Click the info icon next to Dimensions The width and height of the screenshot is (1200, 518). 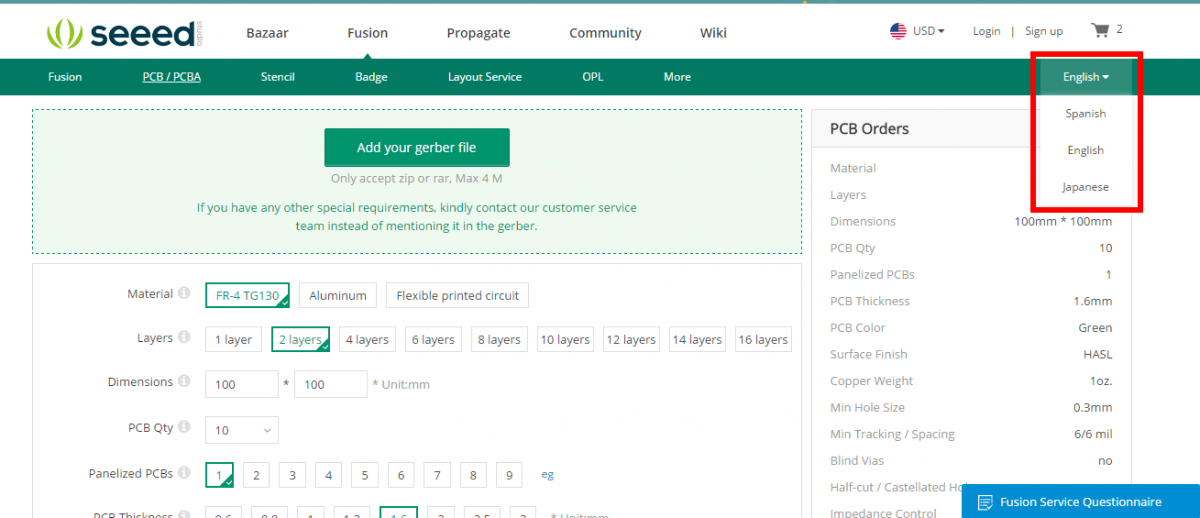(184, 382)
